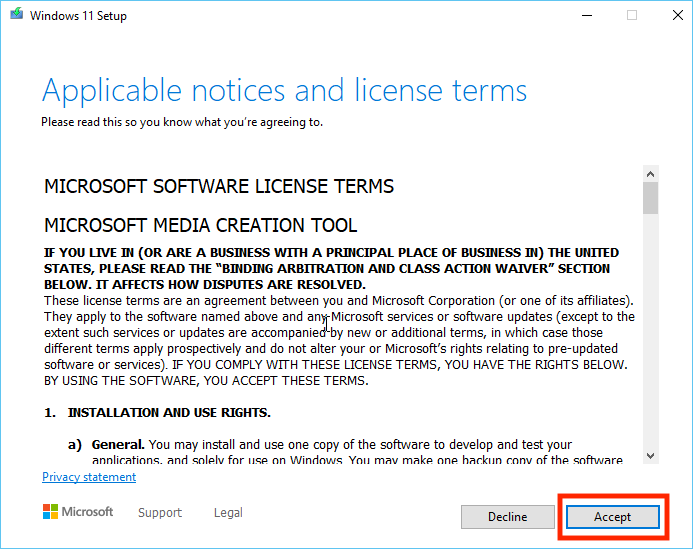693x549 pixels.
Task: Click the Decline button
Action: [507, 517]
